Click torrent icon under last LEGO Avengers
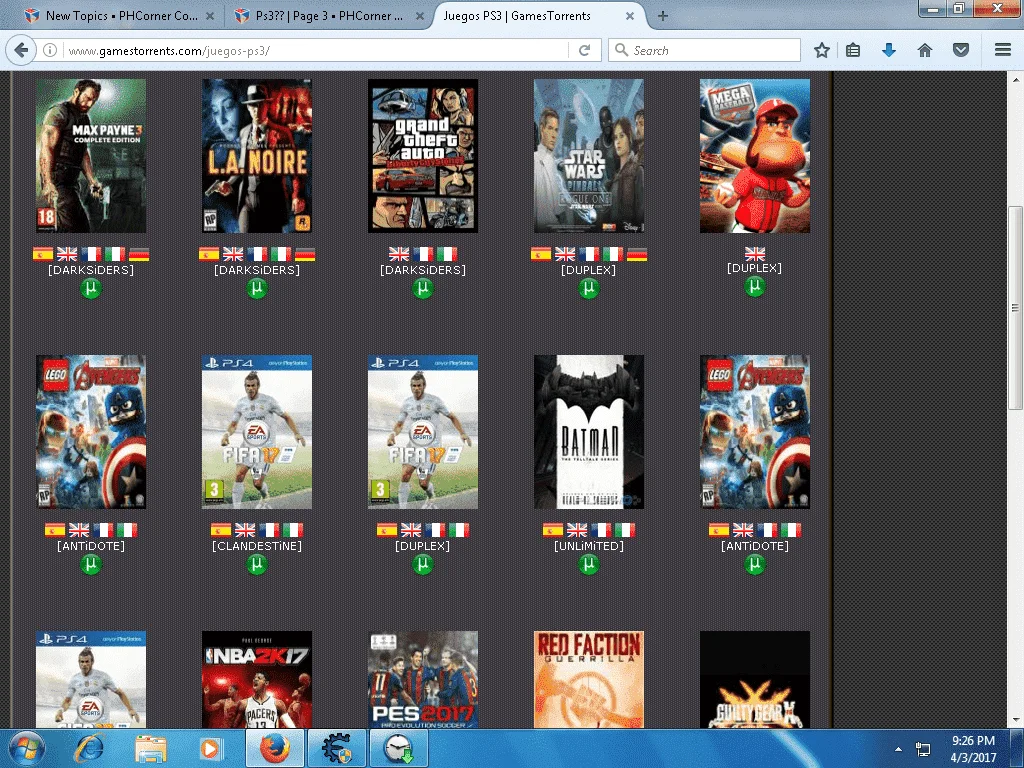The width and height of the screenshot is (1024, 768). 754,564
